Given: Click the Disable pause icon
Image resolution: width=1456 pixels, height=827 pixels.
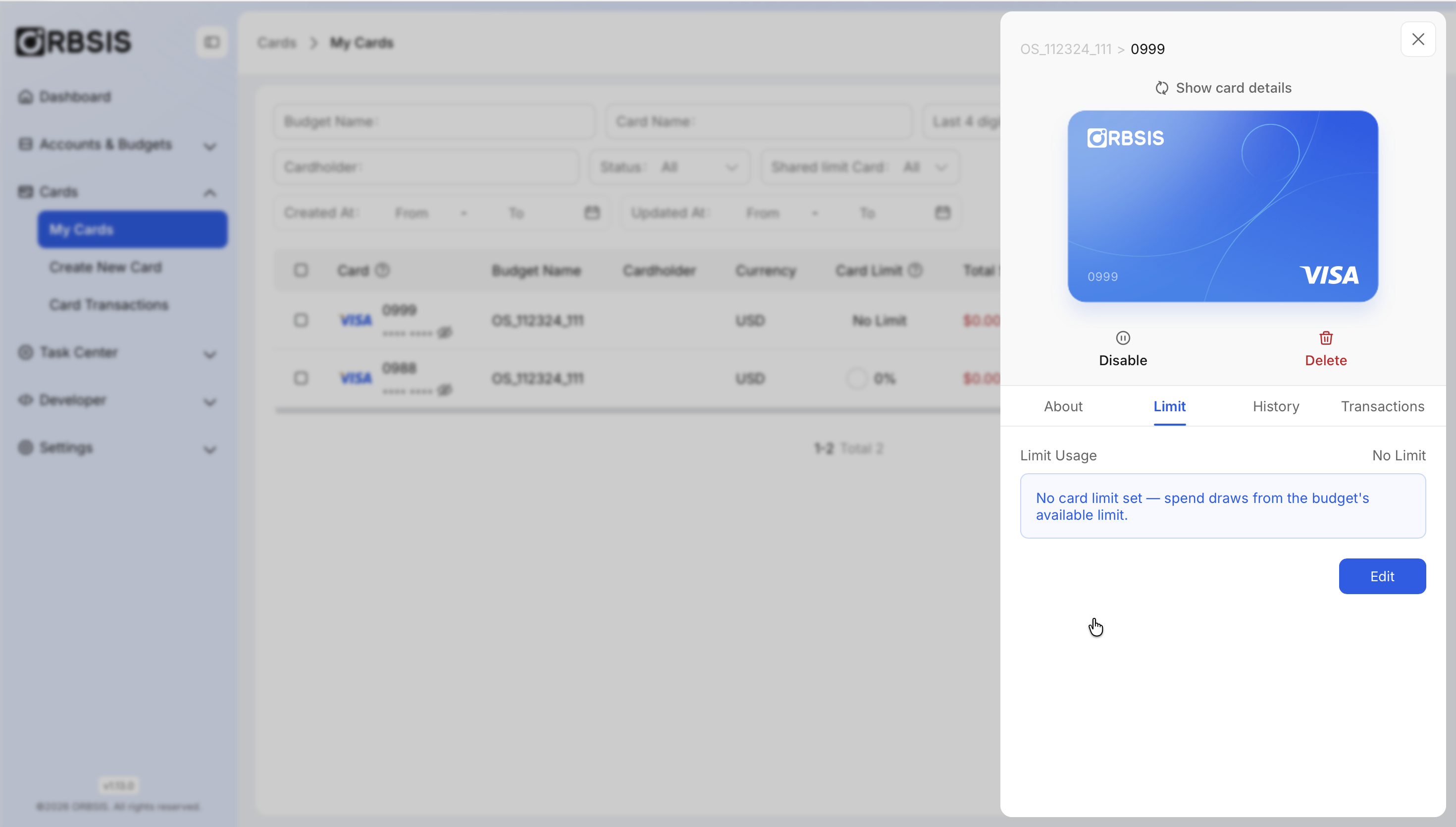Looking at the screenshot, I should [1122, 338].
